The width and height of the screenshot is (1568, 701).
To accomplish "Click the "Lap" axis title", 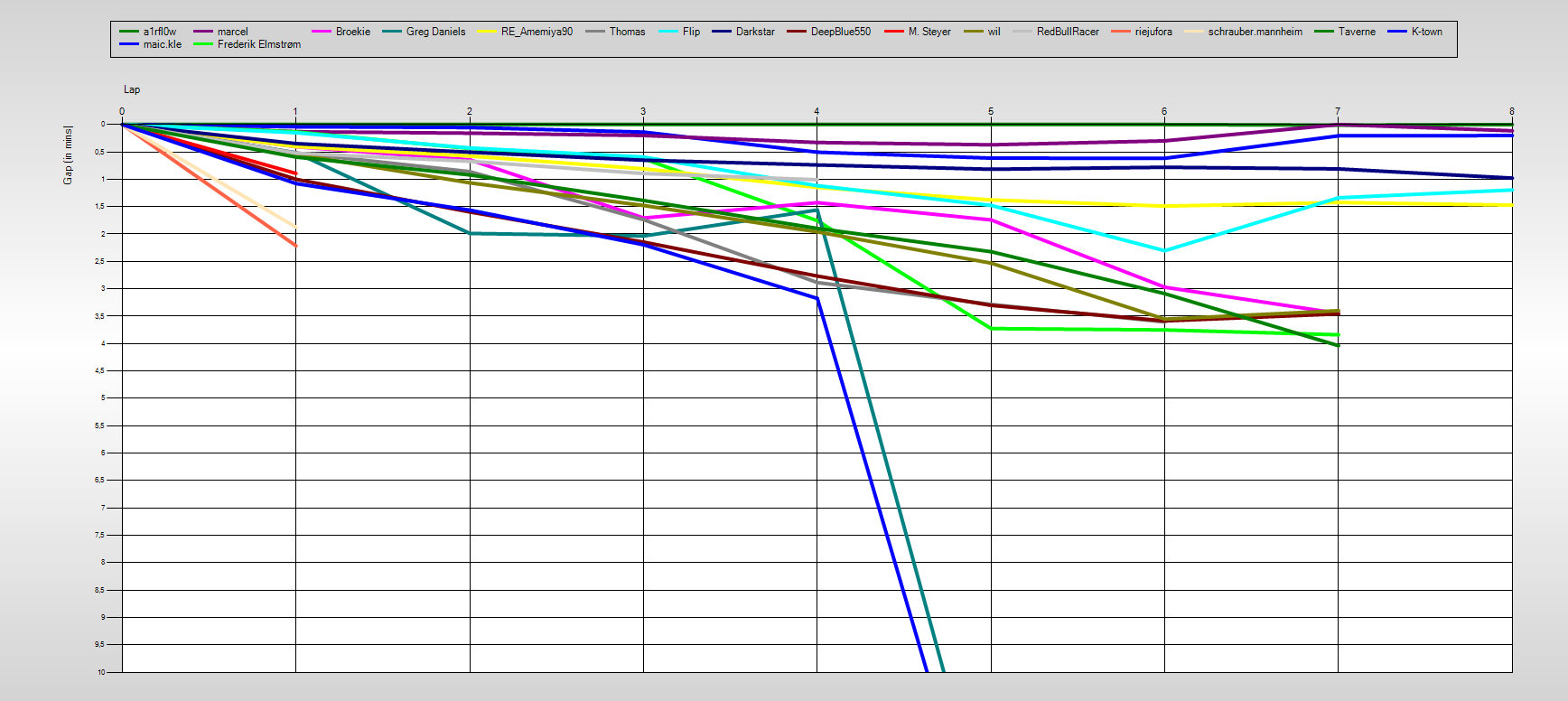I will click(x=132, y=89).
